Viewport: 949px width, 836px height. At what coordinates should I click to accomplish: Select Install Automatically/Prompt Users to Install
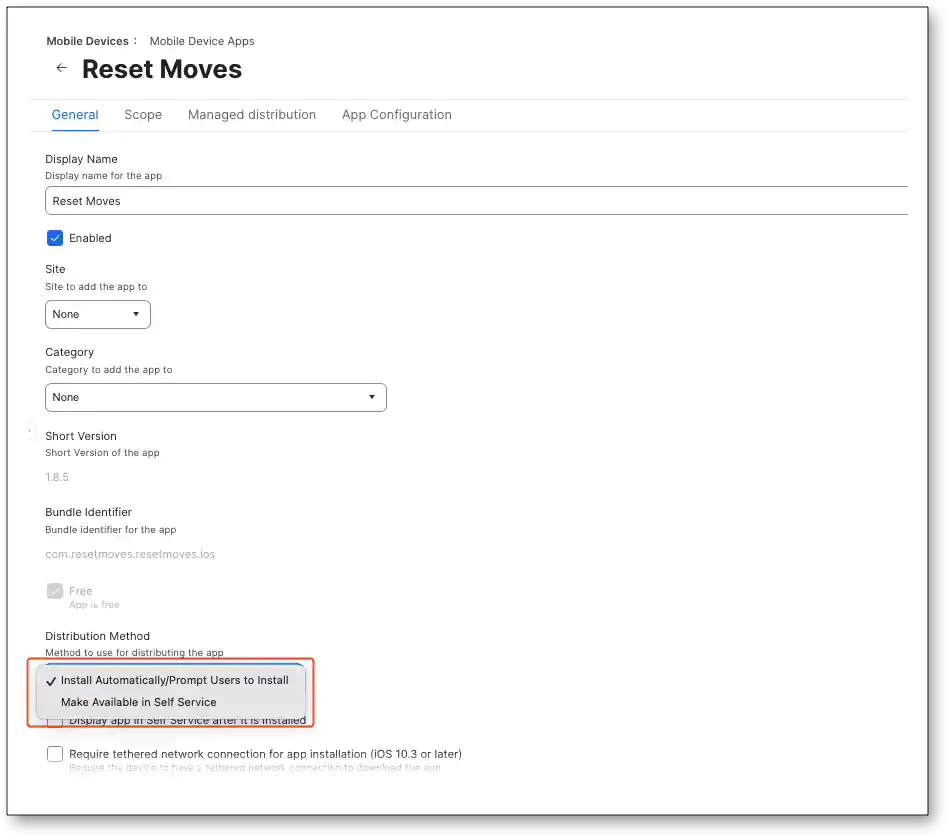[174, 680]
